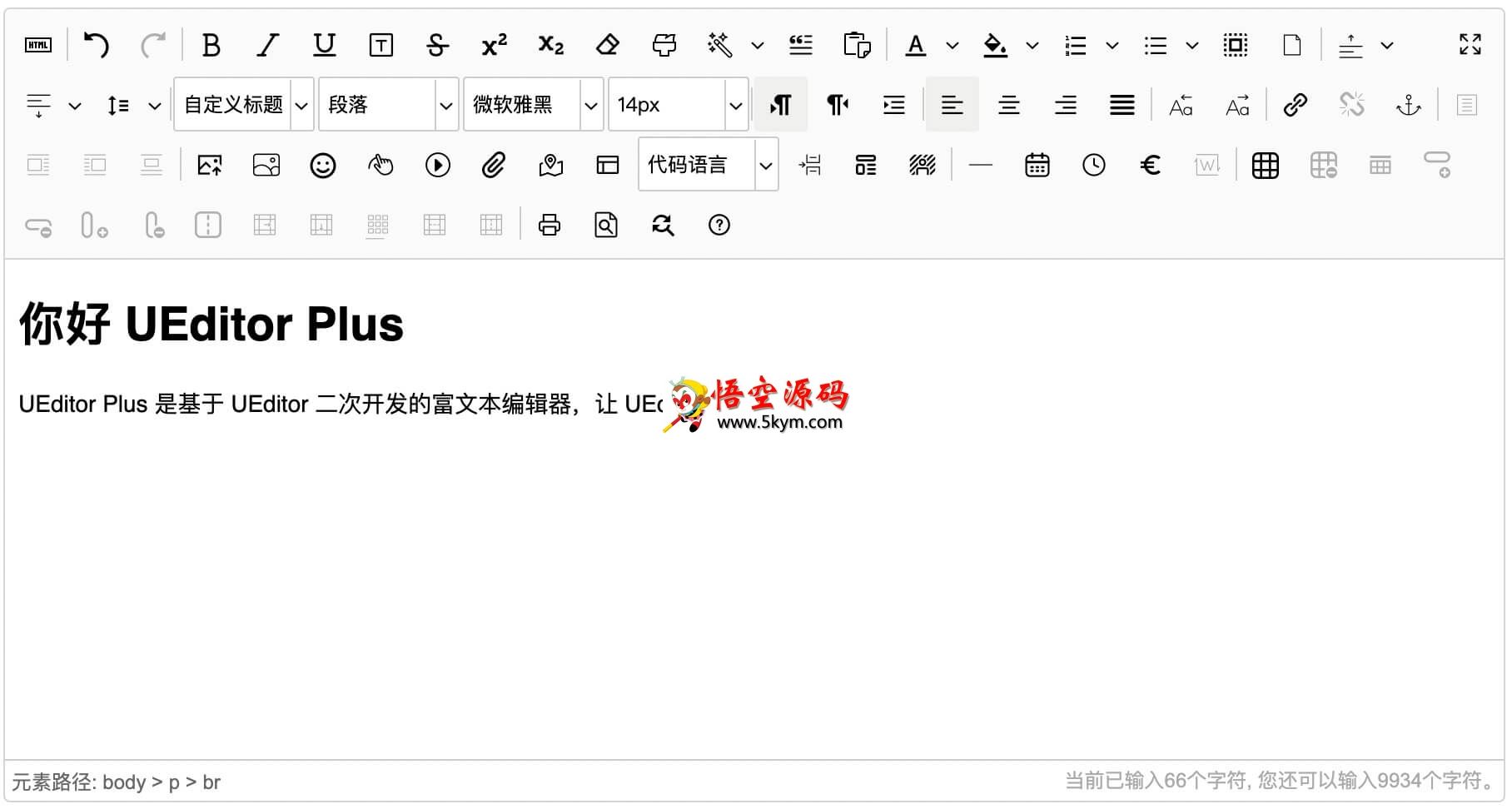Apply font color with the A icon
The width and height of the screenshot is (1512, 809).
[916, 45]
